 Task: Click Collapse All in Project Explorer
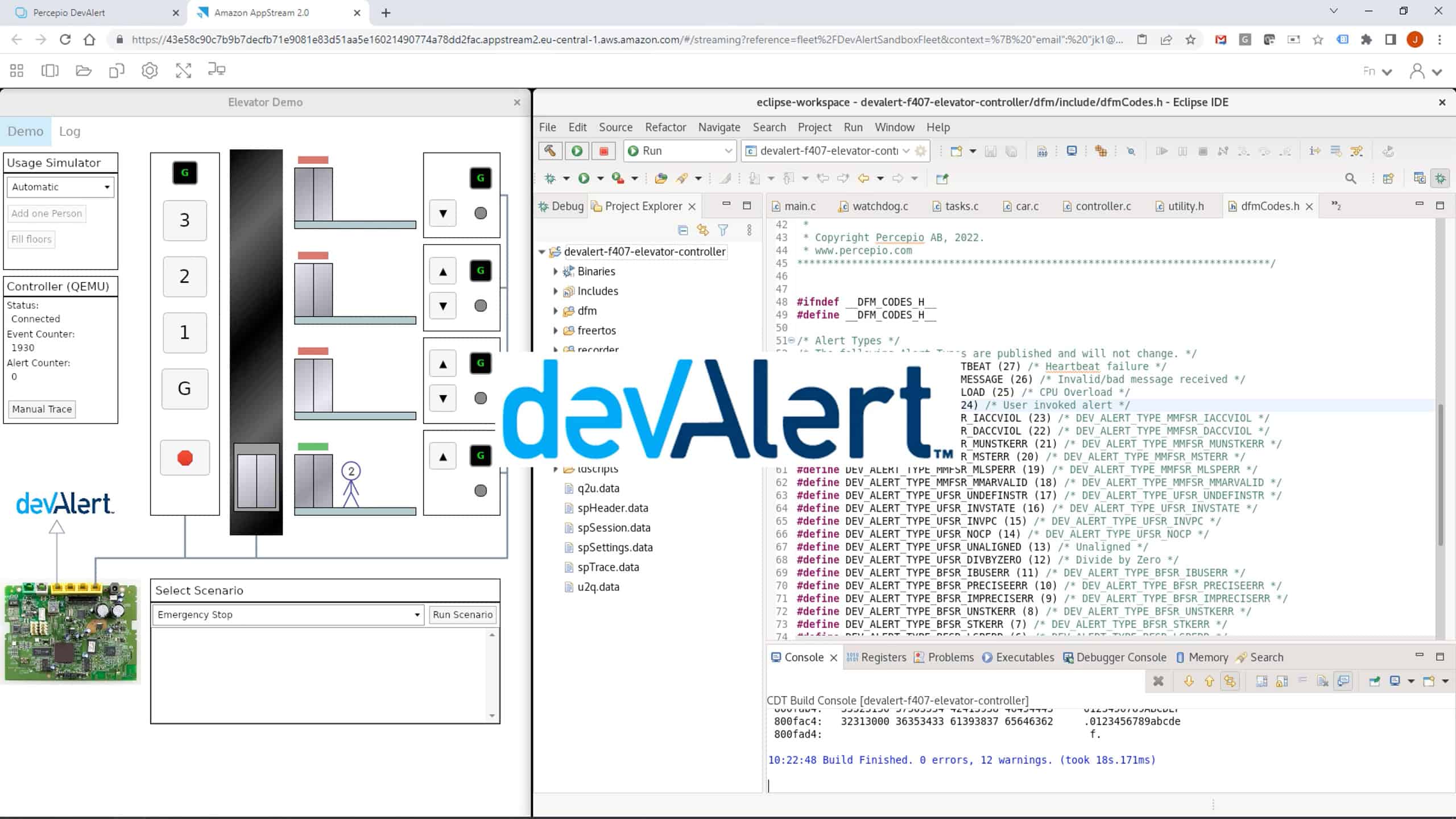coord(683,230)
